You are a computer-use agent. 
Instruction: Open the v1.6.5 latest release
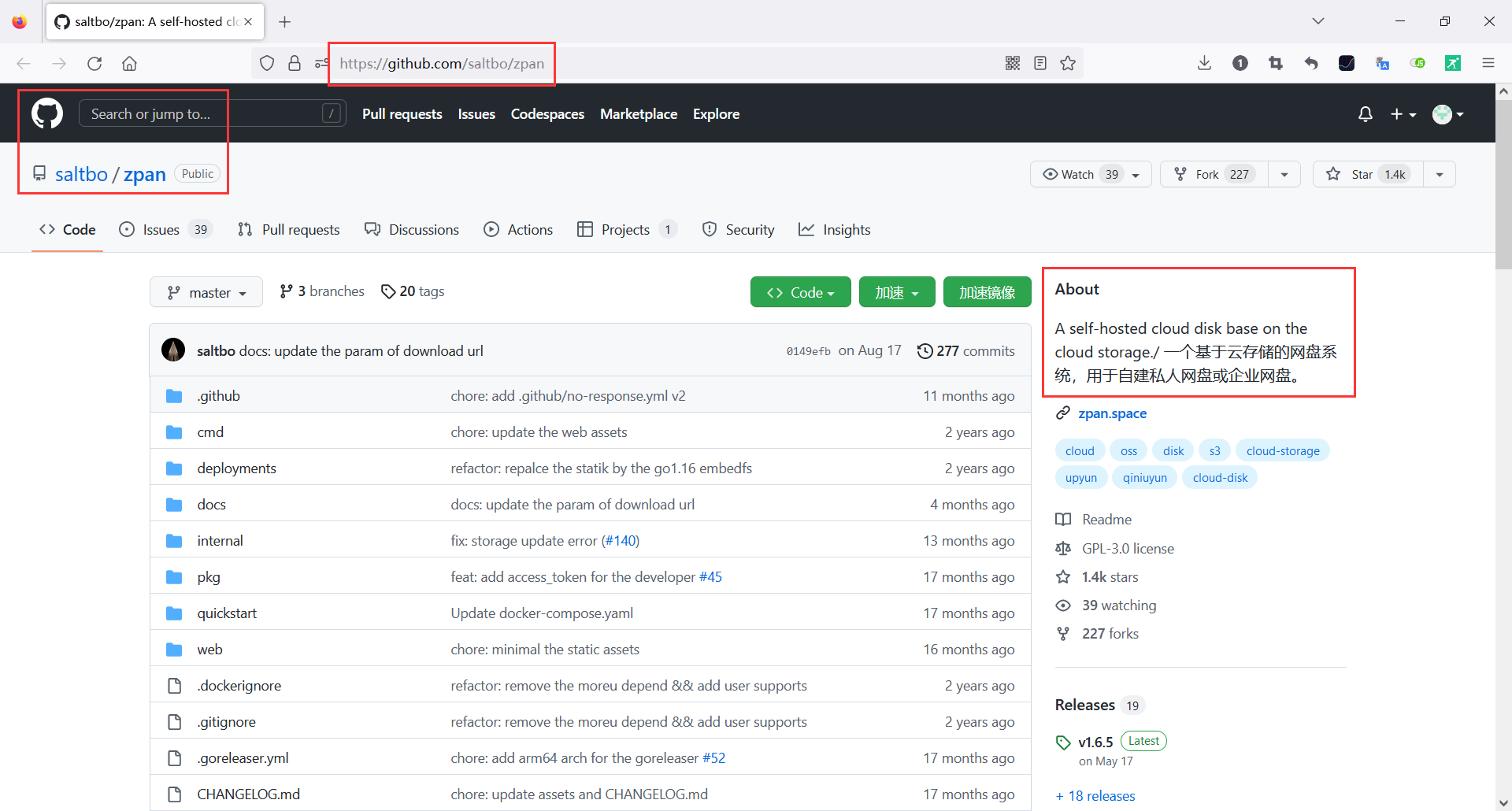(1095, 742)
